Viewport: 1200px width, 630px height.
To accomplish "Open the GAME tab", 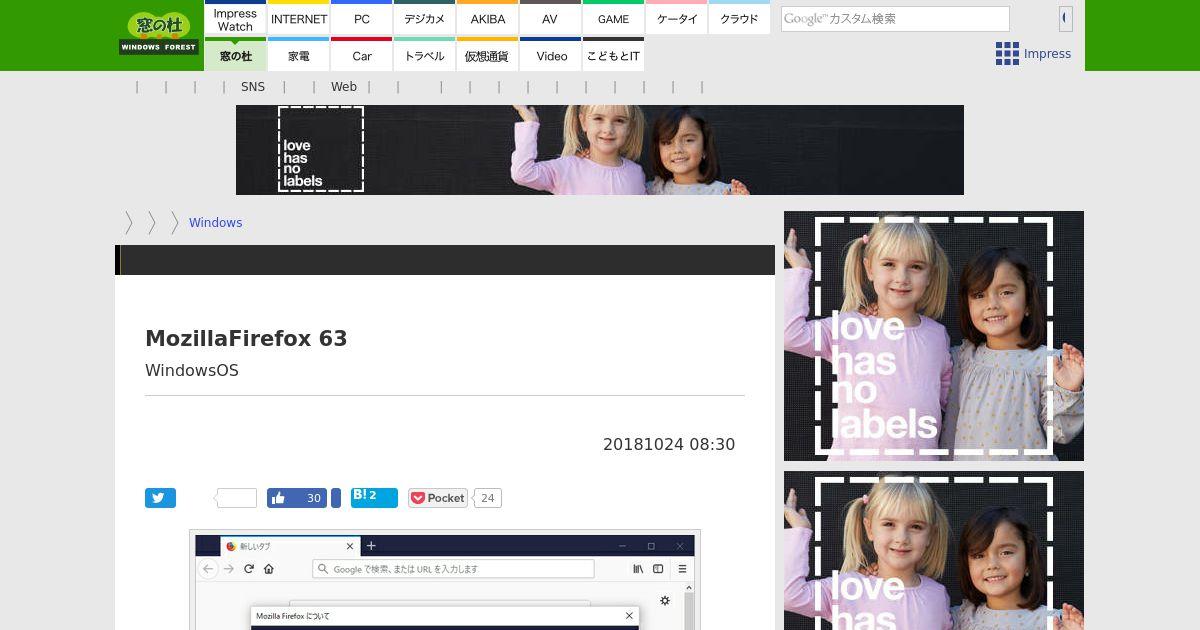I will coord(613,19).
